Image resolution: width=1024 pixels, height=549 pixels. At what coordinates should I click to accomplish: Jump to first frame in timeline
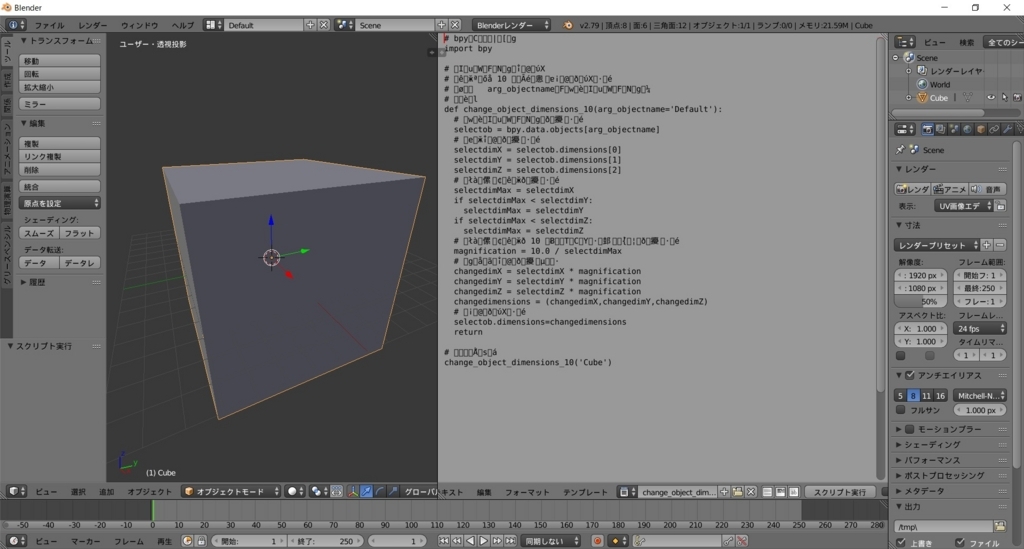point(443,541)
